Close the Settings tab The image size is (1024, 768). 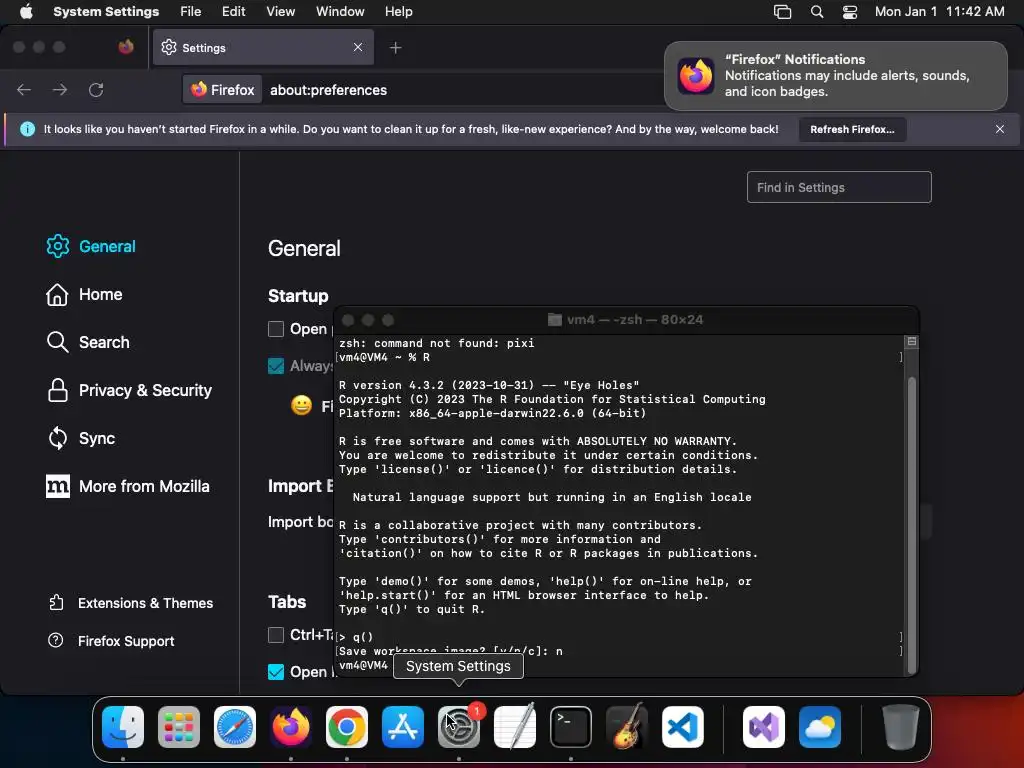pyautogui.click(x=358, y=47)
